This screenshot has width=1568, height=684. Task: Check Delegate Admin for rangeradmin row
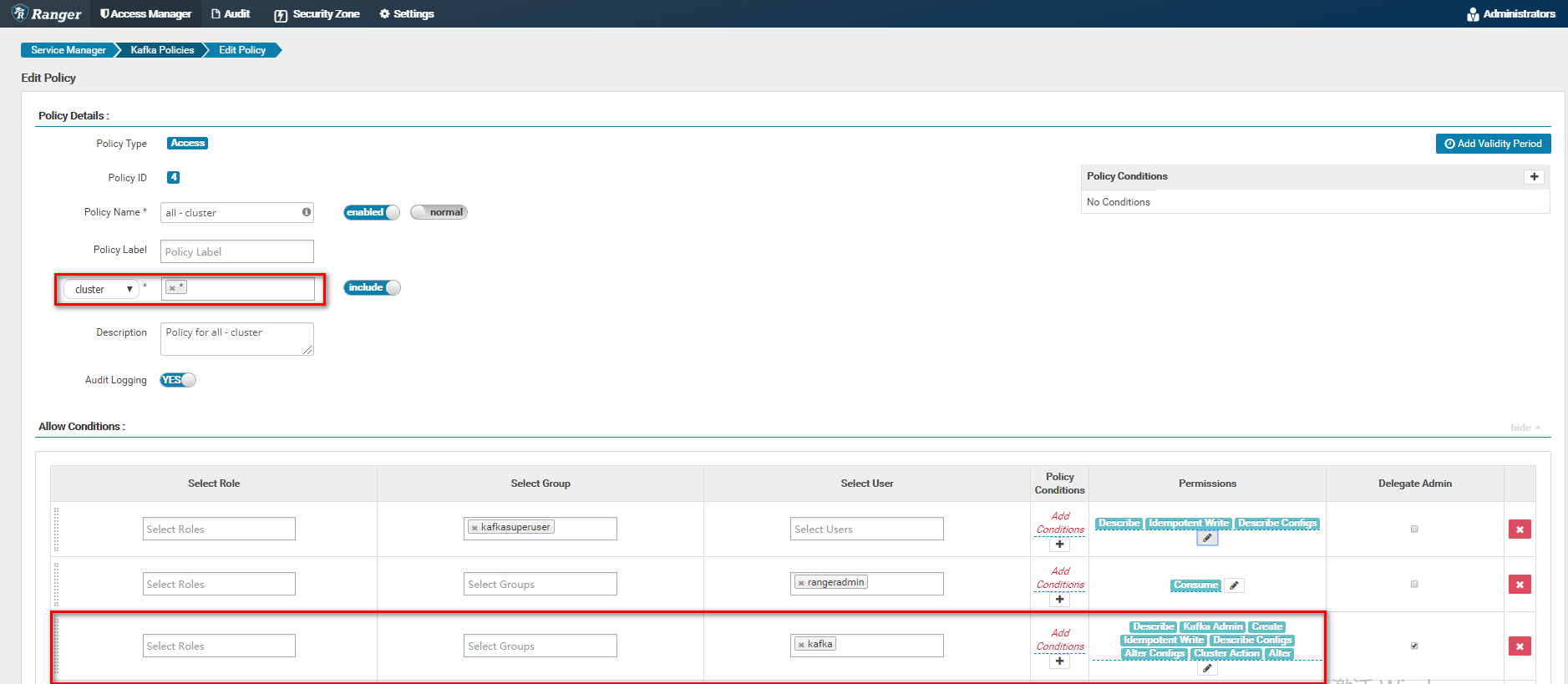tap(1414, 584)
